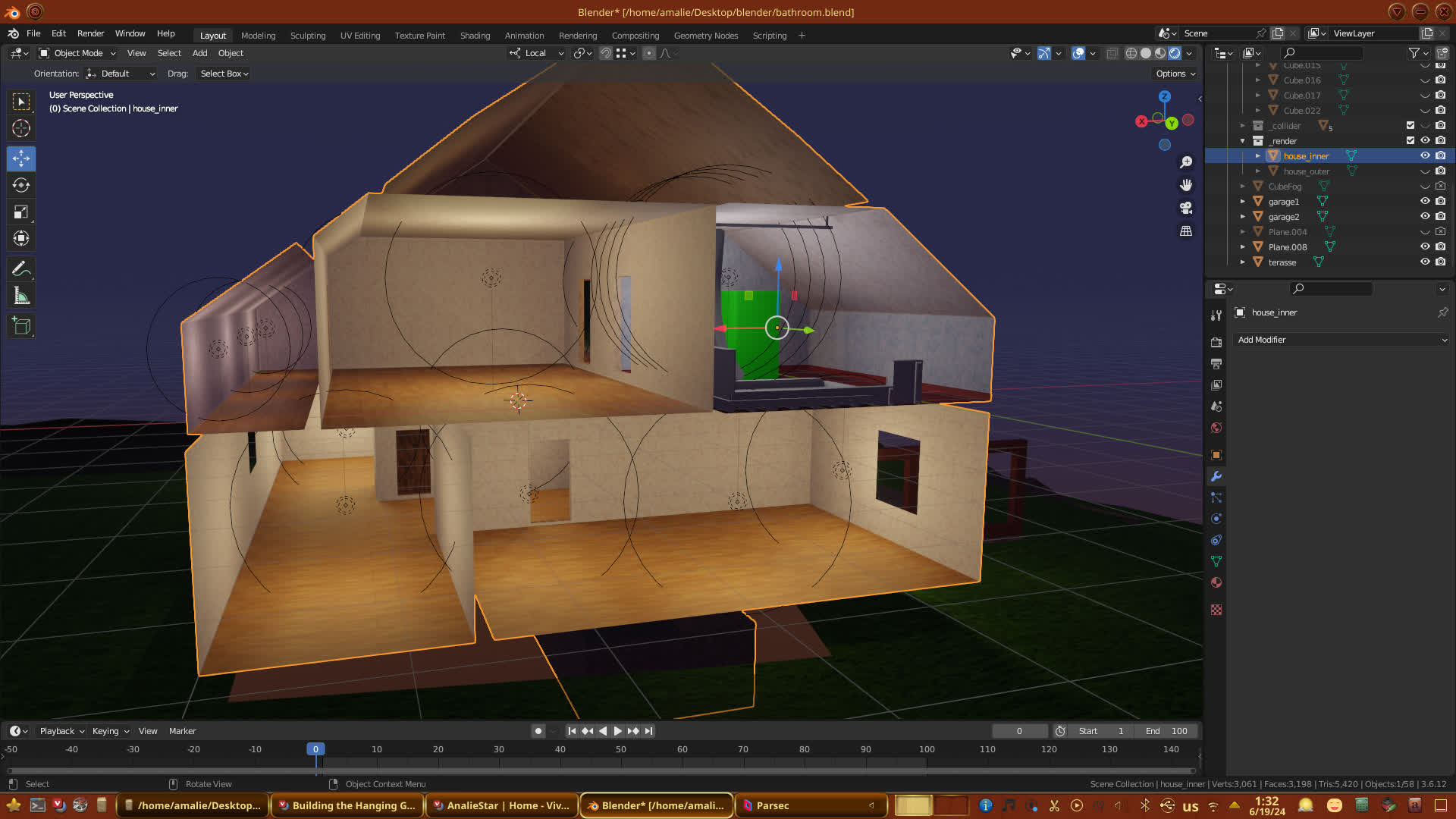Hide garage1 with its eye icon
The width and height of the screenshot is (1456, 819).
click(x=1425, y=201)
